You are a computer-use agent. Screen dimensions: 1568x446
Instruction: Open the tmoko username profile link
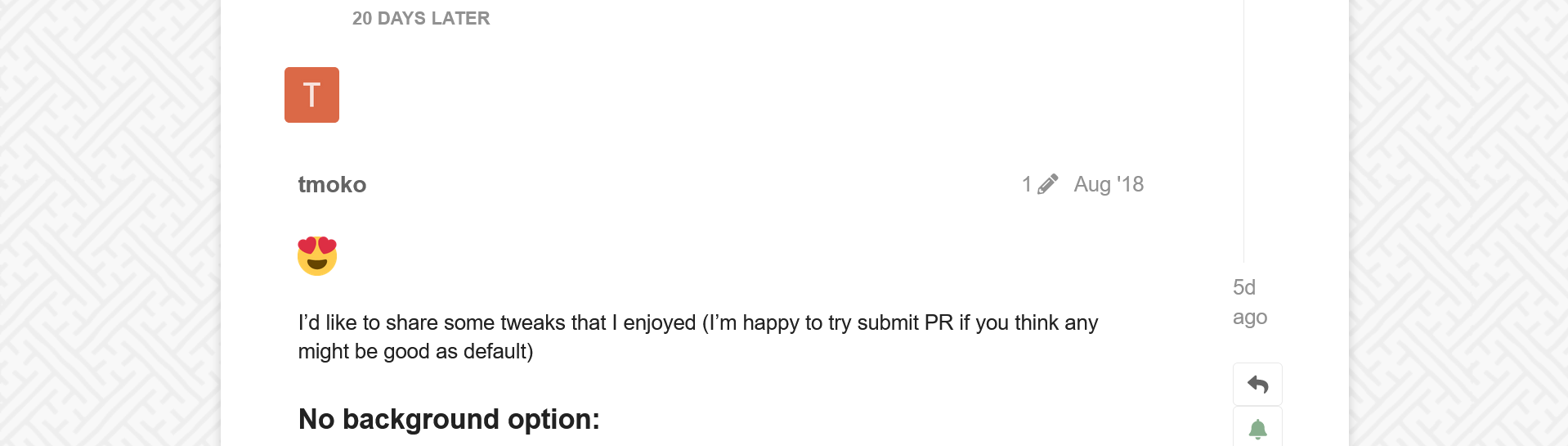click(x=332, y=185)
